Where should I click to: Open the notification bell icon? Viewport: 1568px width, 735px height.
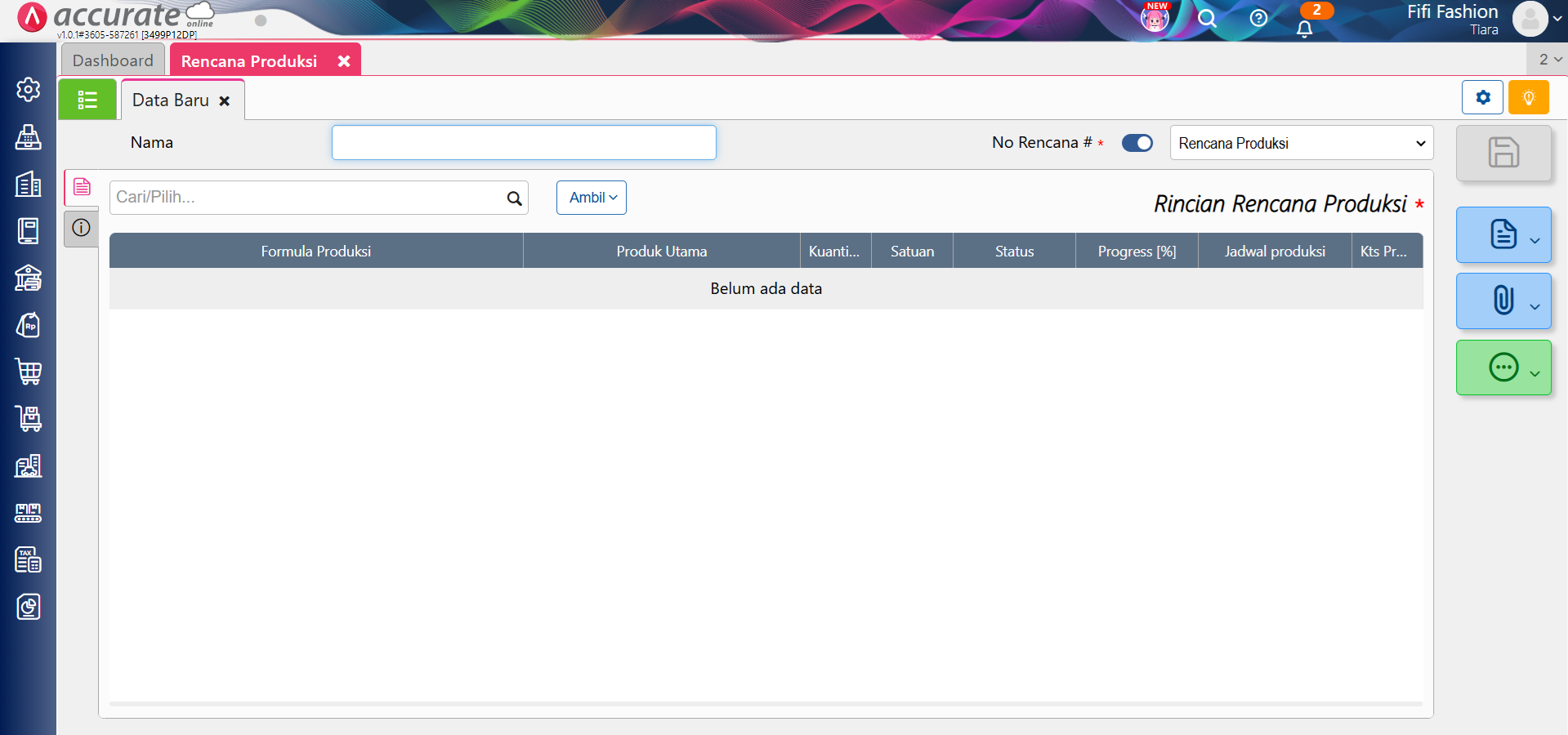(x=1305, y=29)
